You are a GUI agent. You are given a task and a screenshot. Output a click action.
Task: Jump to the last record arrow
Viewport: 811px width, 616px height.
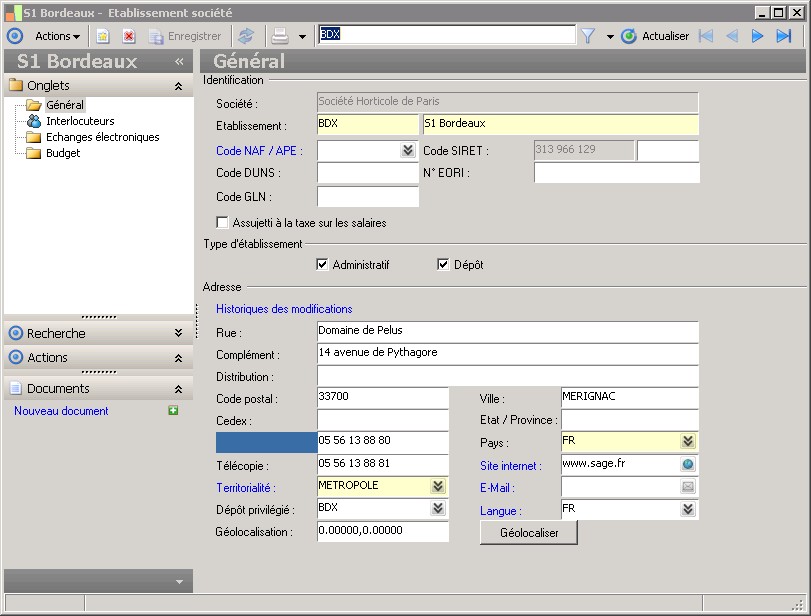784,36
